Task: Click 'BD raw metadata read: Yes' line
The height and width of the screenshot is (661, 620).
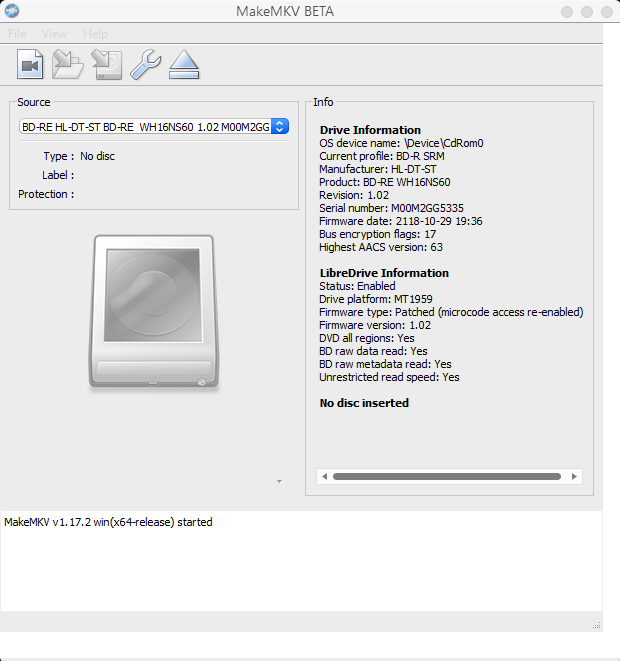Action: pos(385,364)
